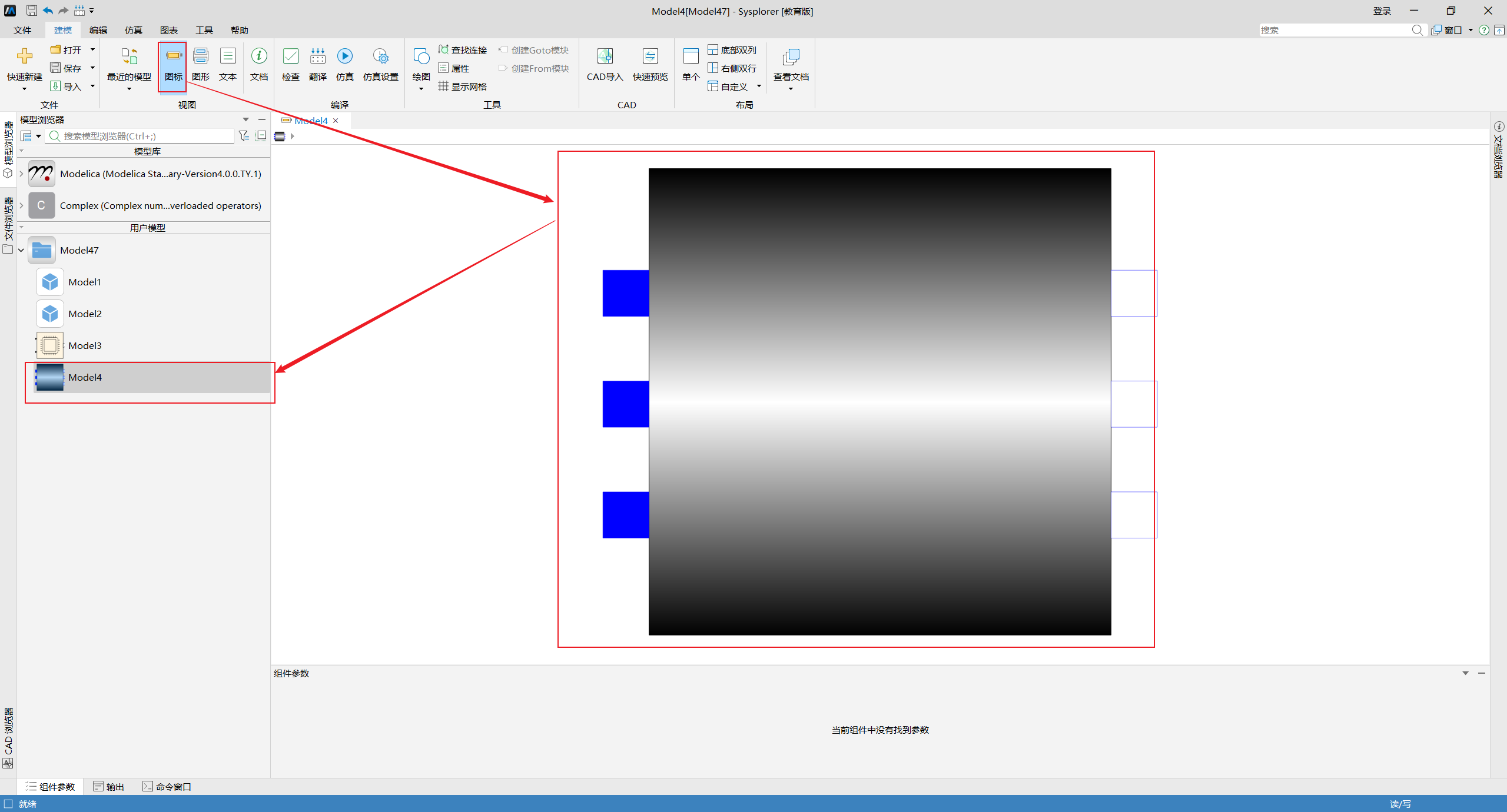
Task: Open the Document Browser (文档浏览器) right side tab
Action: pyautogui.click(x=1499, y=150)
